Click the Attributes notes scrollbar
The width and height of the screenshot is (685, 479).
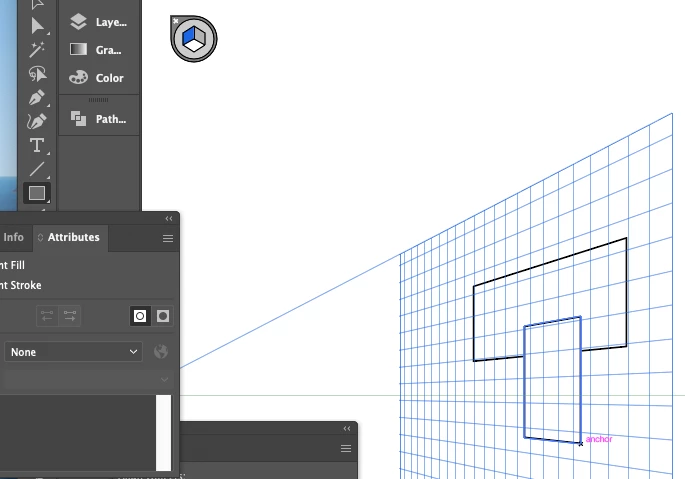pyautogui.click(x=163, y=433)
